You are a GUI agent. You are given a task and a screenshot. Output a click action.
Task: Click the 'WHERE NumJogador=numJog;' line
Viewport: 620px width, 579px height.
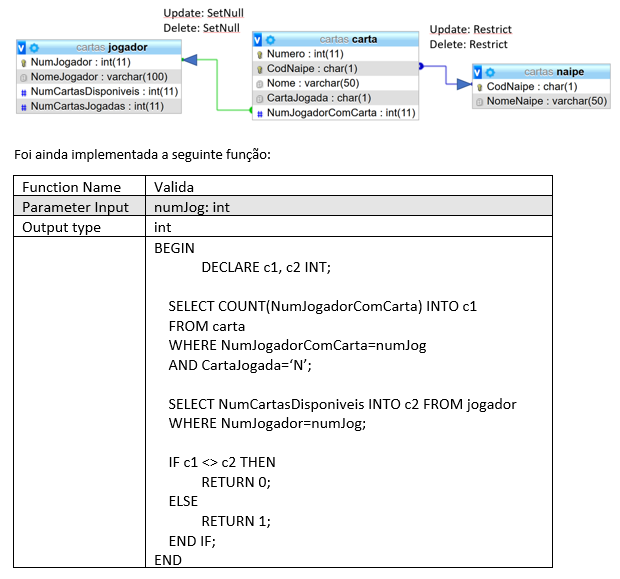point(267,424)
